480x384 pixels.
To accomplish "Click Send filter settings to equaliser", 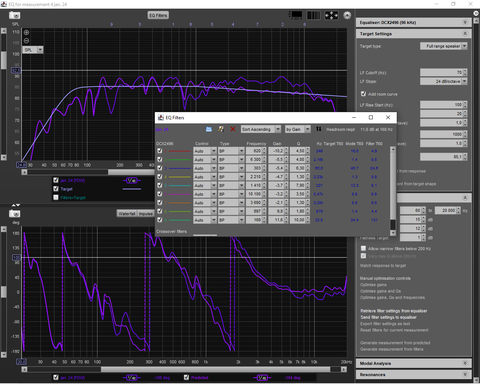I will [x=388, y=317].
